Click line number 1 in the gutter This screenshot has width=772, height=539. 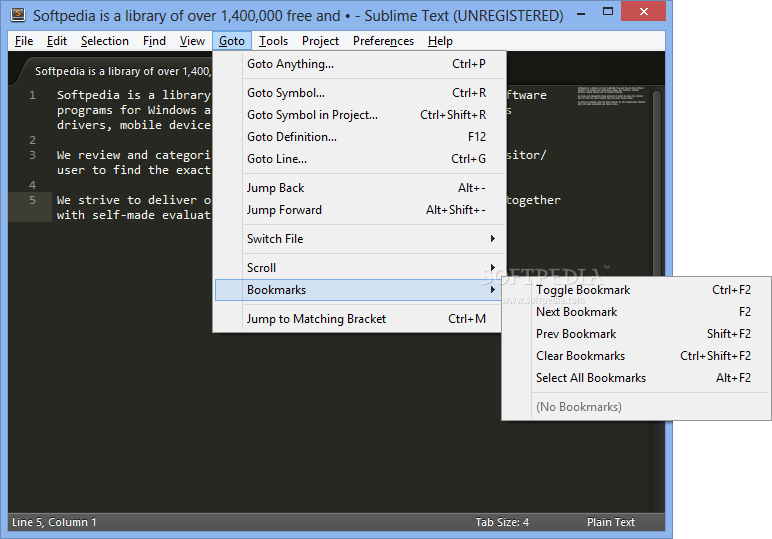tap(32, 95)
